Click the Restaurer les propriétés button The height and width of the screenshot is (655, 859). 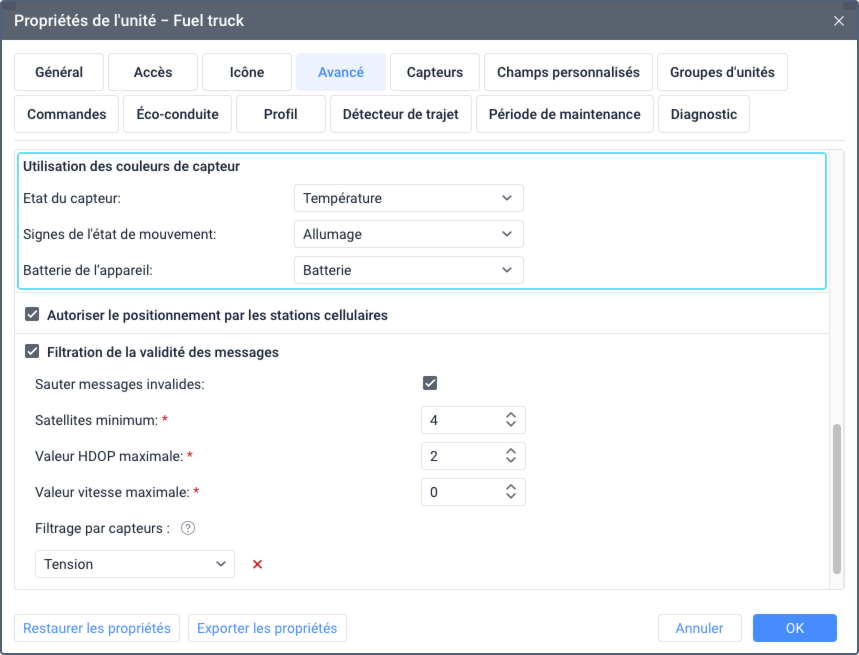pyautogui.click(x=97, y=628)
